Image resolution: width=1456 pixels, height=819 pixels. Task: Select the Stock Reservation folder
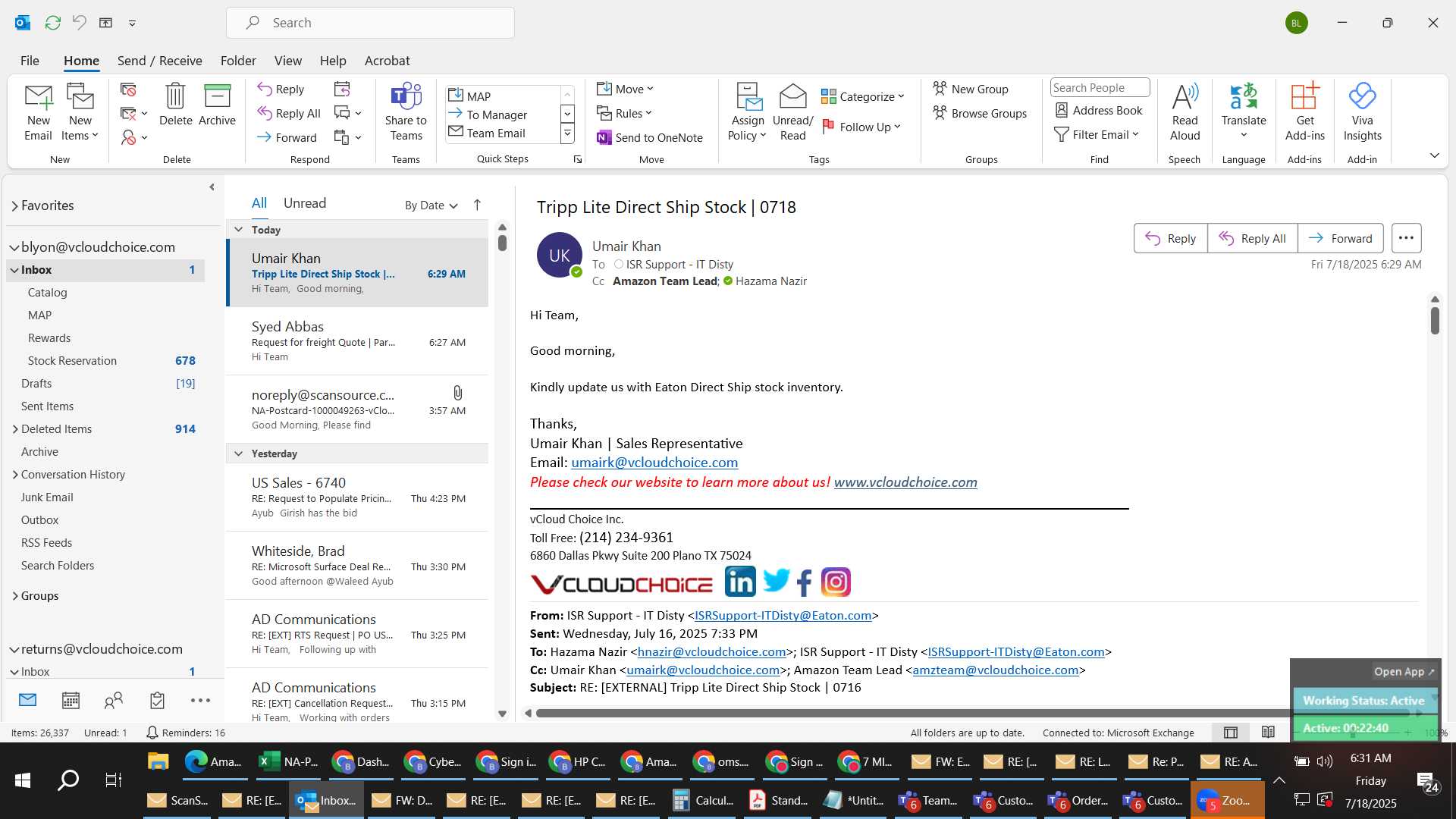coord(105,360)
